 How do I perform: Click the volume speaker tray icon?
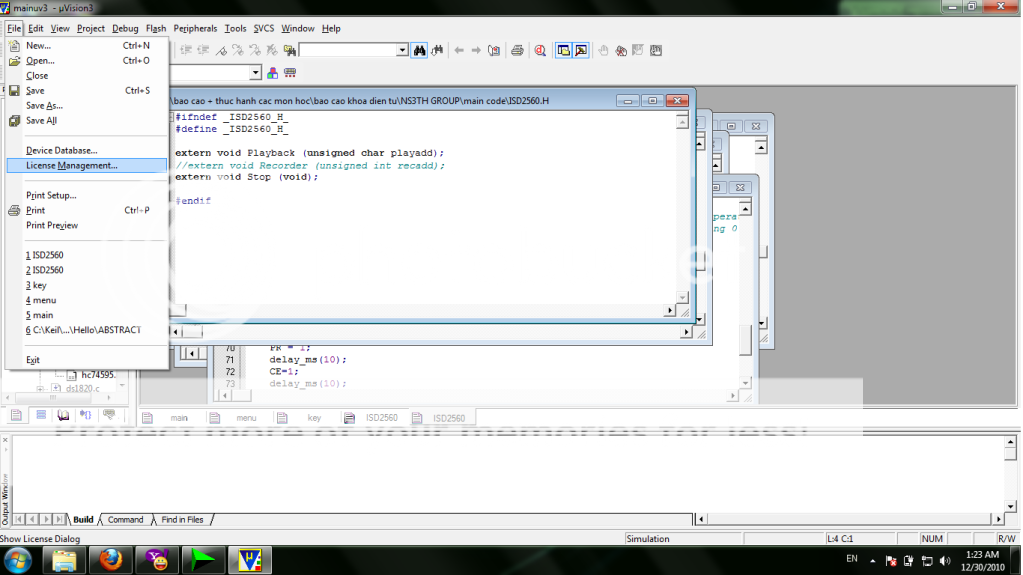tap(946, 560)
